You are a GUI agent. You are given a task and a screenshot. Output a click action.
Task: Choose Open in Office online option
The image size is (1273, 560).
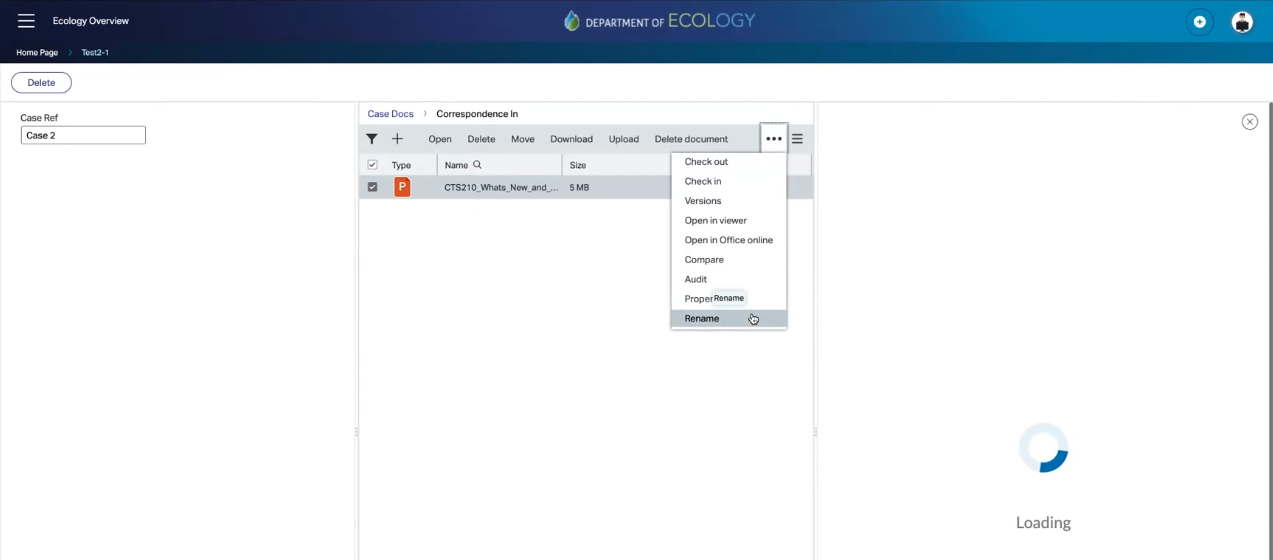[x=728, y=240]
